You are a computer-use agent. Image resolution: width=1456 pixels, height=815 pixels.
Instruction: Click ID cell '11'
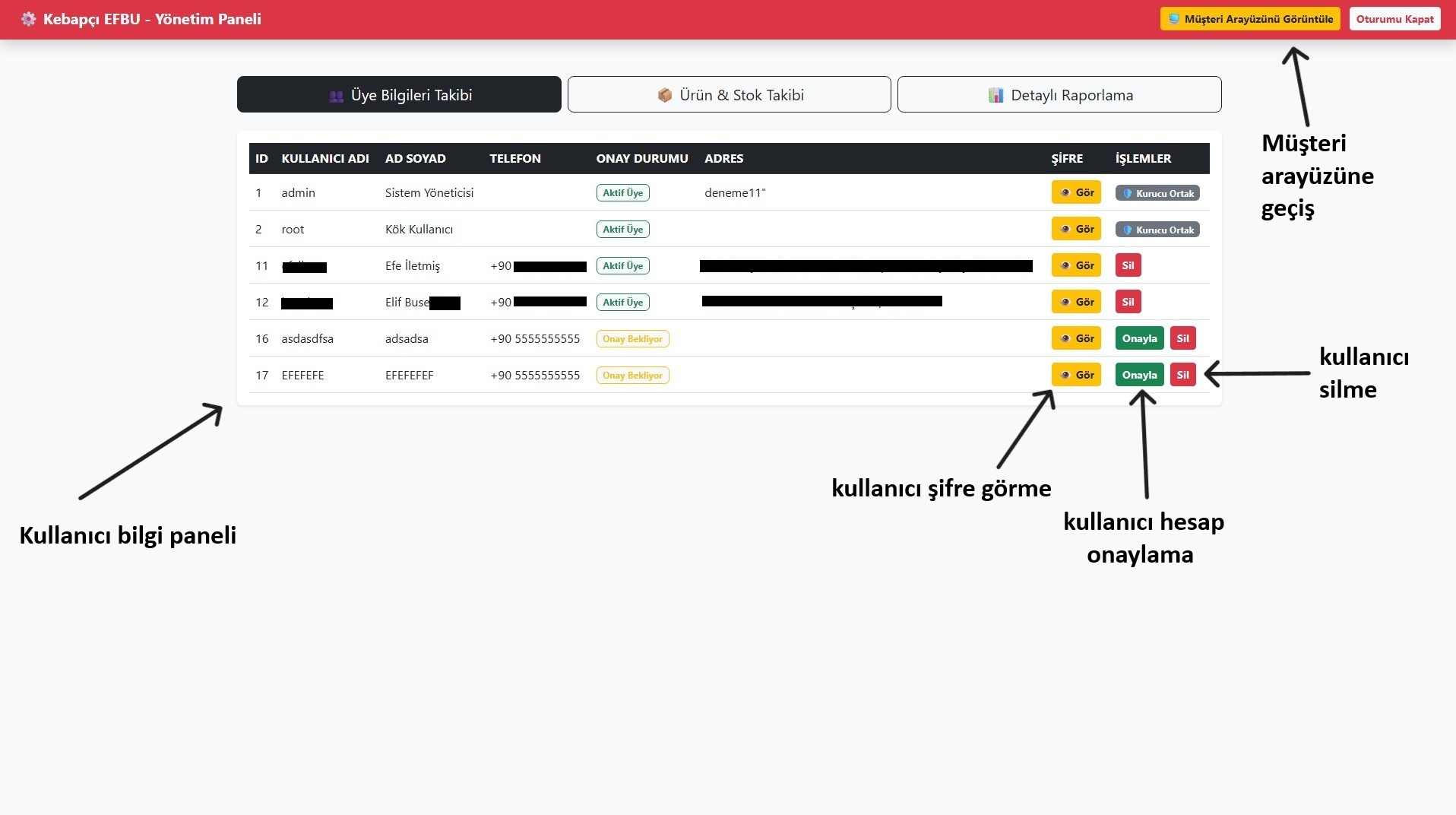(x=262, y=265)
